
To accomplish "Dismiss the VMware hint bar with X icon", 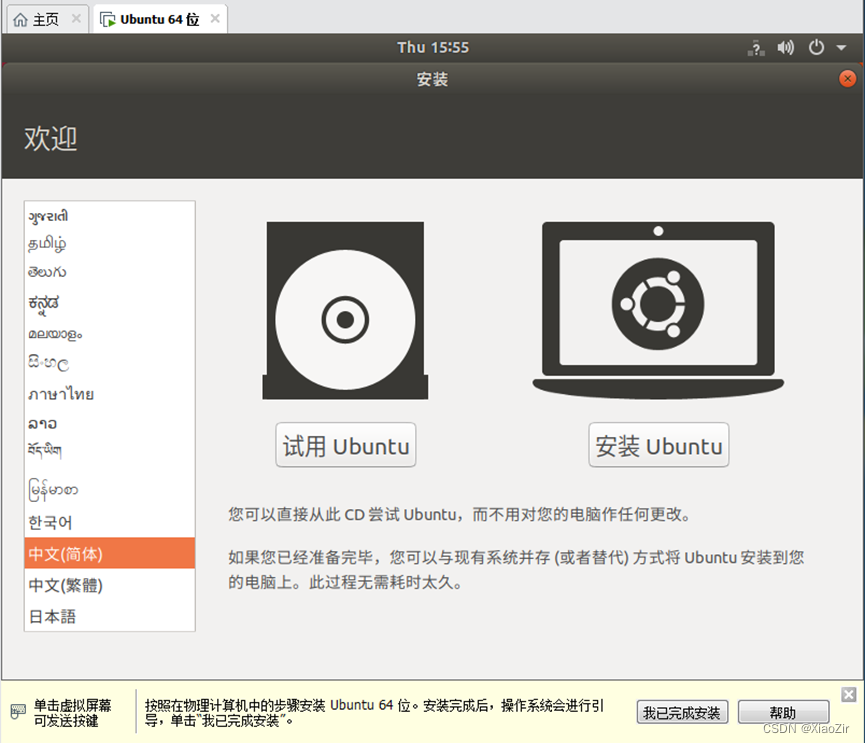I will point(848,694).
